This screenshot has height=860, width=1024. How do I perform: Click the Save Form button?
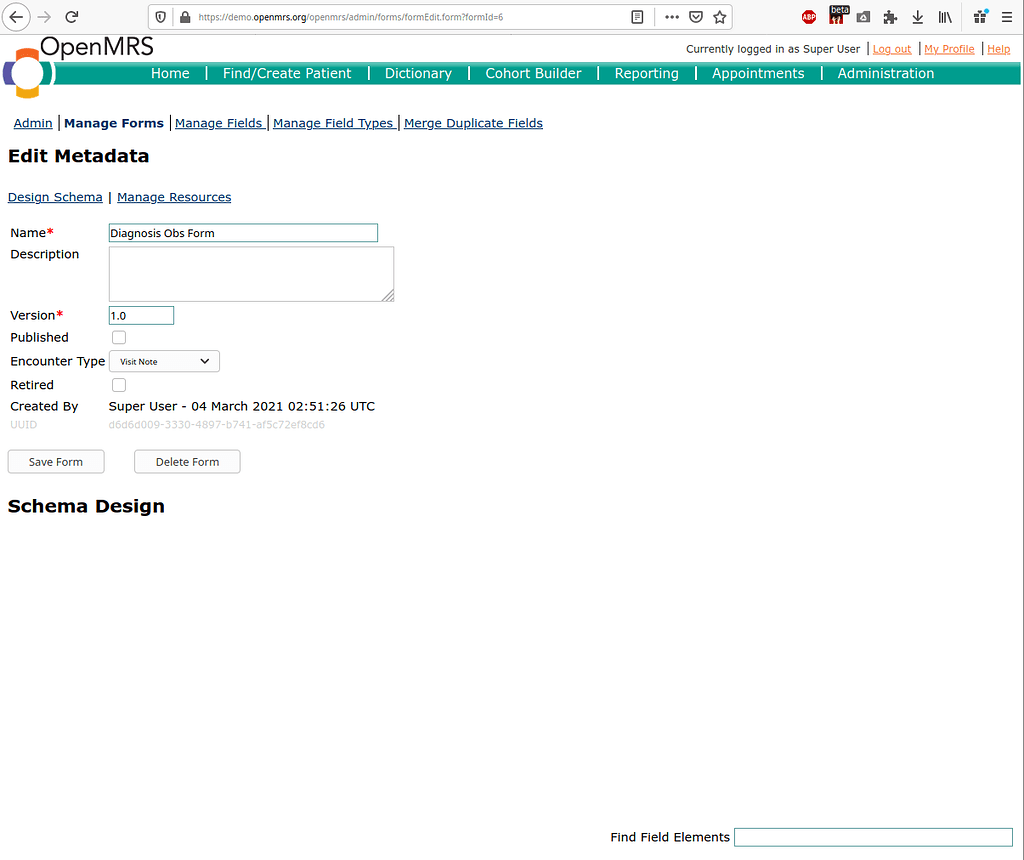[x=55, y=461]
